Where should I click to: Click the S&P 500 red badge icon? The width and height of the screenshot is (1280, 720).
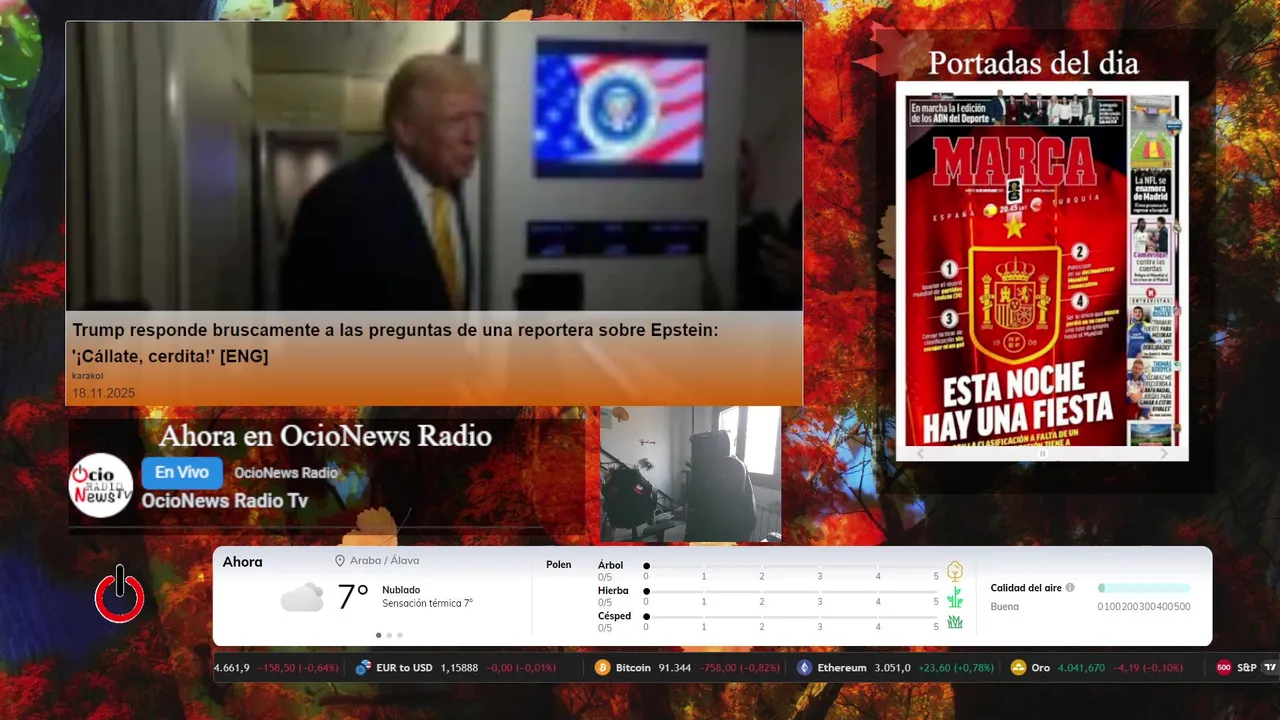pyautogui.click(x=1223, y=668)
